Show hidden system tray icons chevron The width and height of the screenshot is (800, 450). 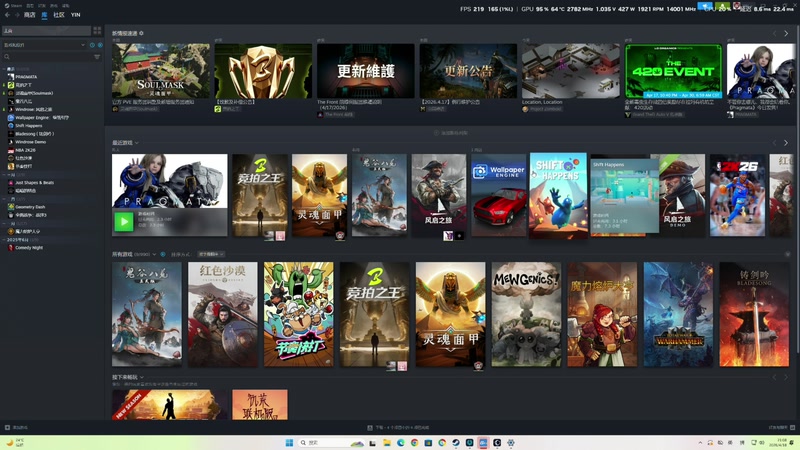[700, 443]
